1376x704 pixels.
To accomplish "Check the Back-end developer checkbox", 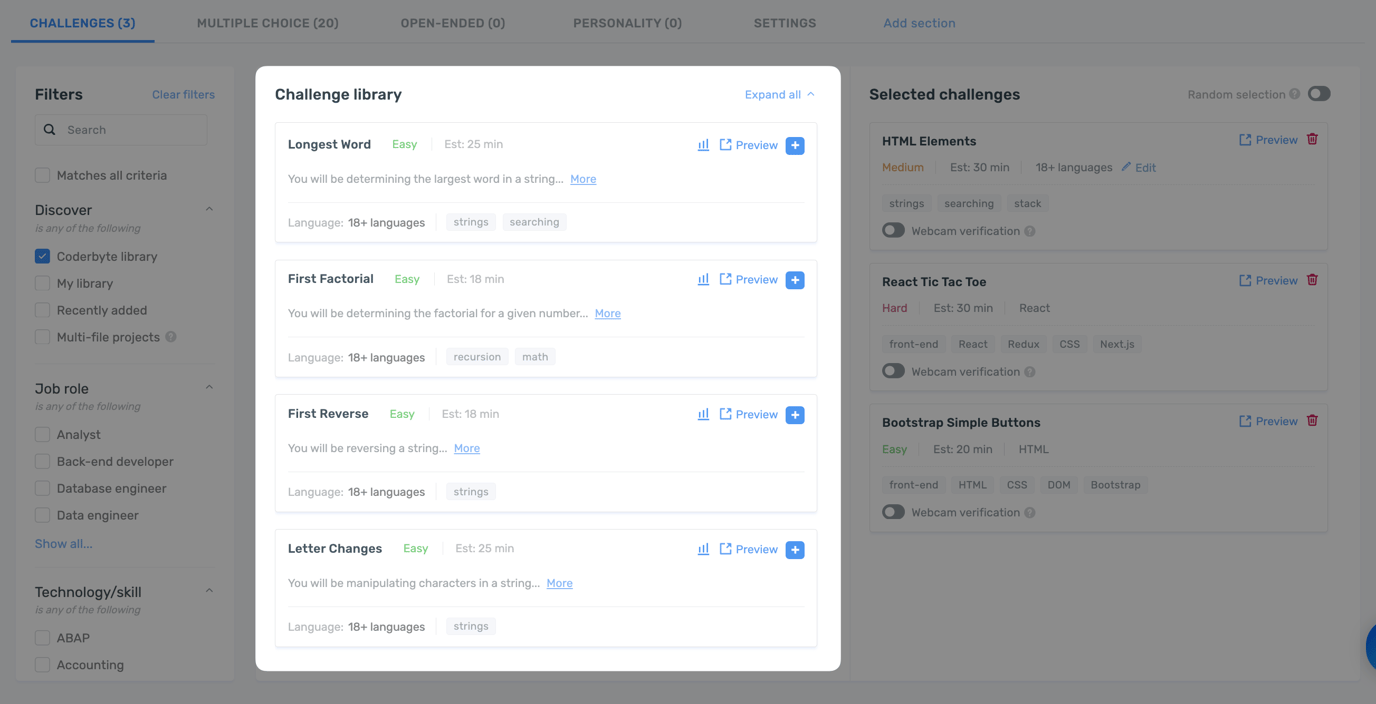I will click(42, 462).
